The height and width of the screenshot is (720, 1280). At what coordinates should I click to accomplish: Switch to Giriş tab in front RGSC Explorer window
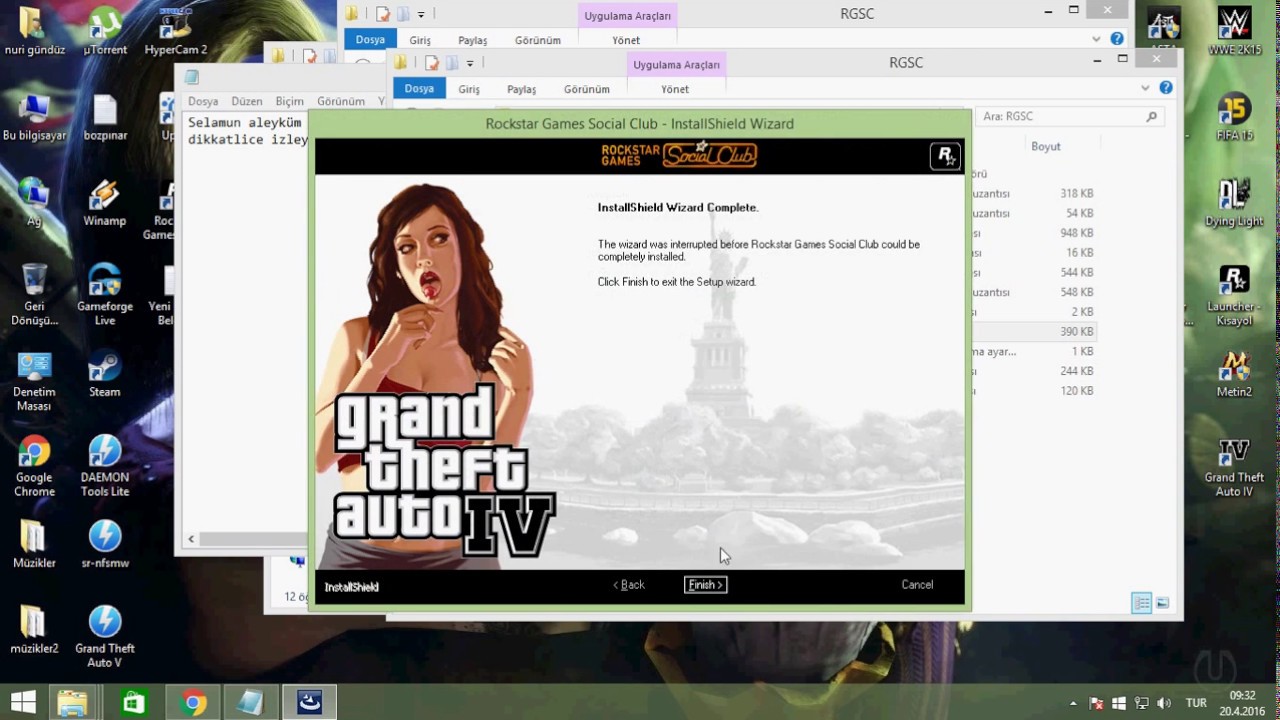point(469,89)
